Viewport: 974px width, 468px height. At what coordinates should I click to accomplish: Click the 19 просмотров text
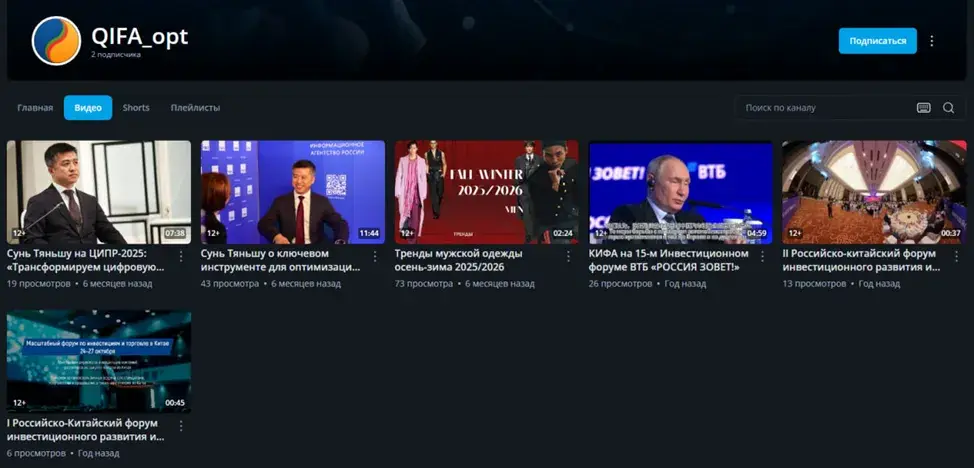click(39, 283)
